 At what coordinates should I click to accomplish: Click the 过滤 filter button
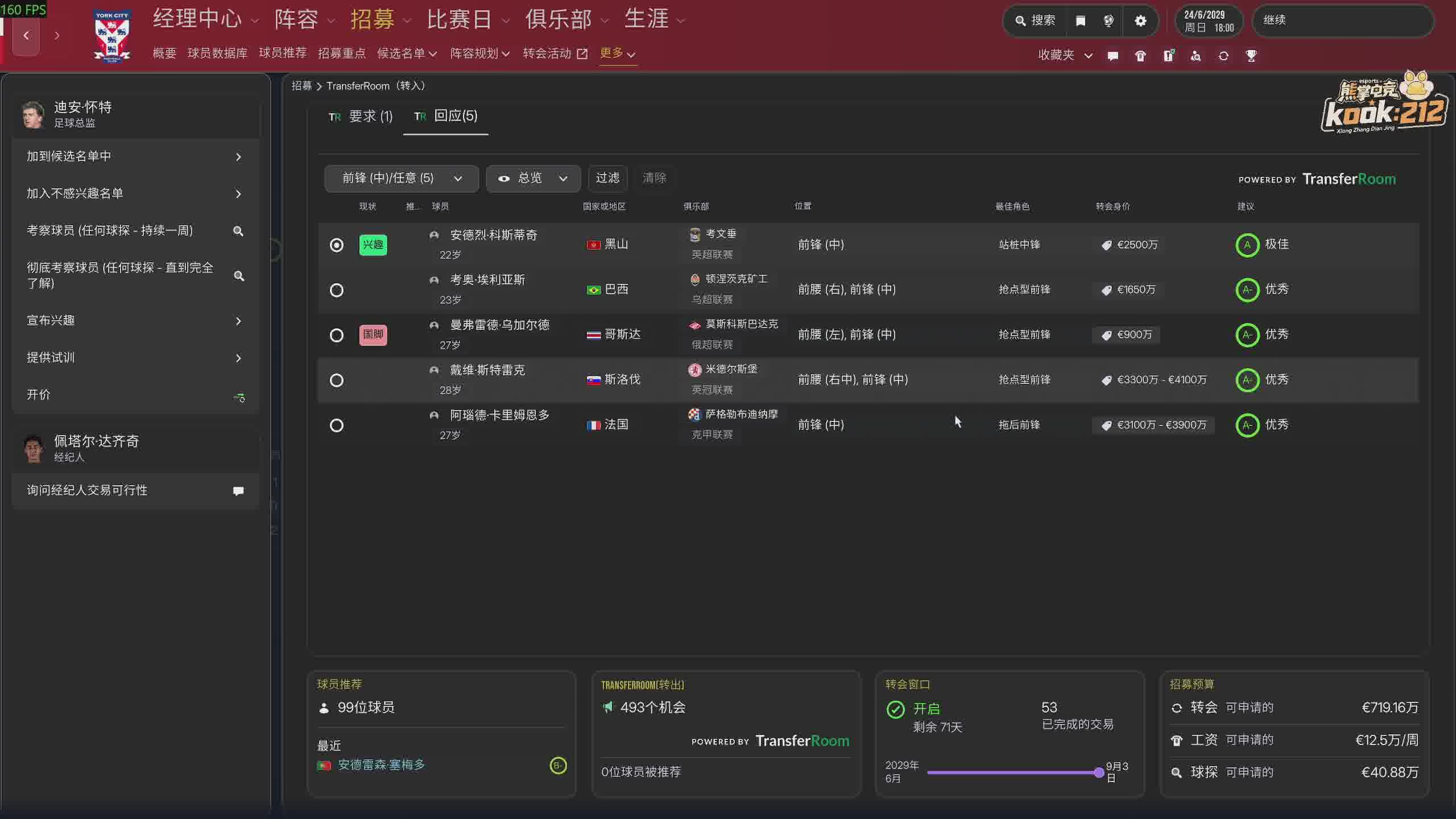(607, 178)
